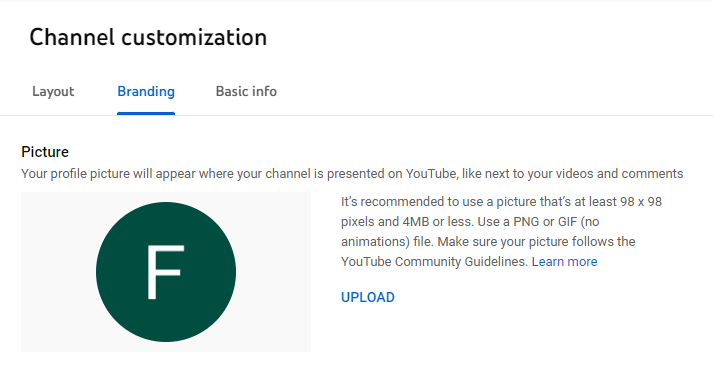713x372 pixels.
Task: Click the green F profile avatar
Action: tap(166, 272)
